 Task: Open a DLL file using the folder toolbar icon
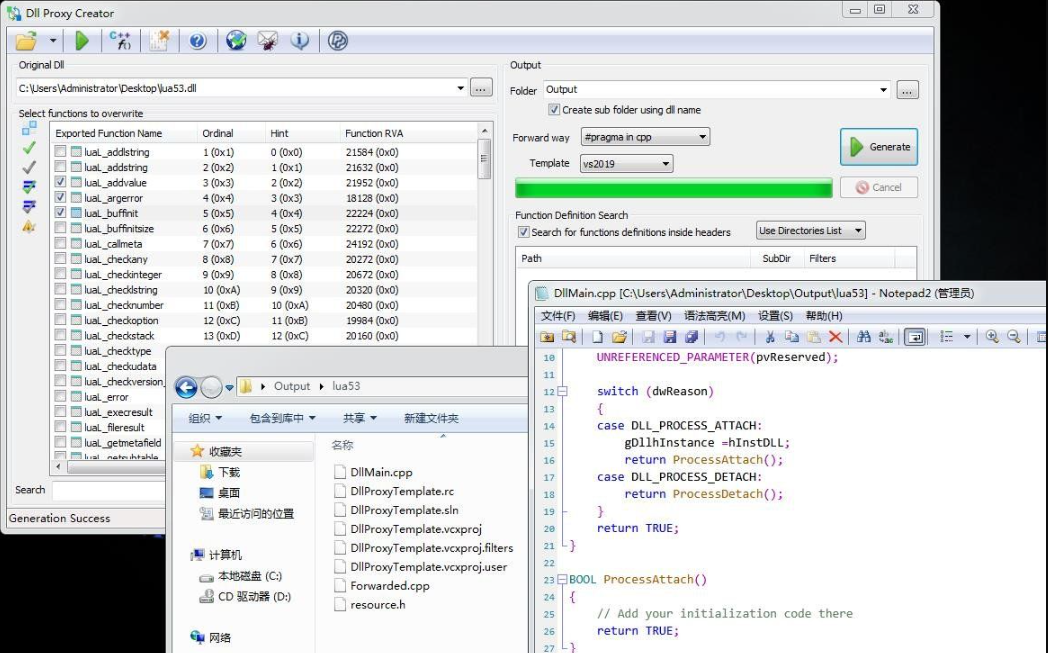25,41
